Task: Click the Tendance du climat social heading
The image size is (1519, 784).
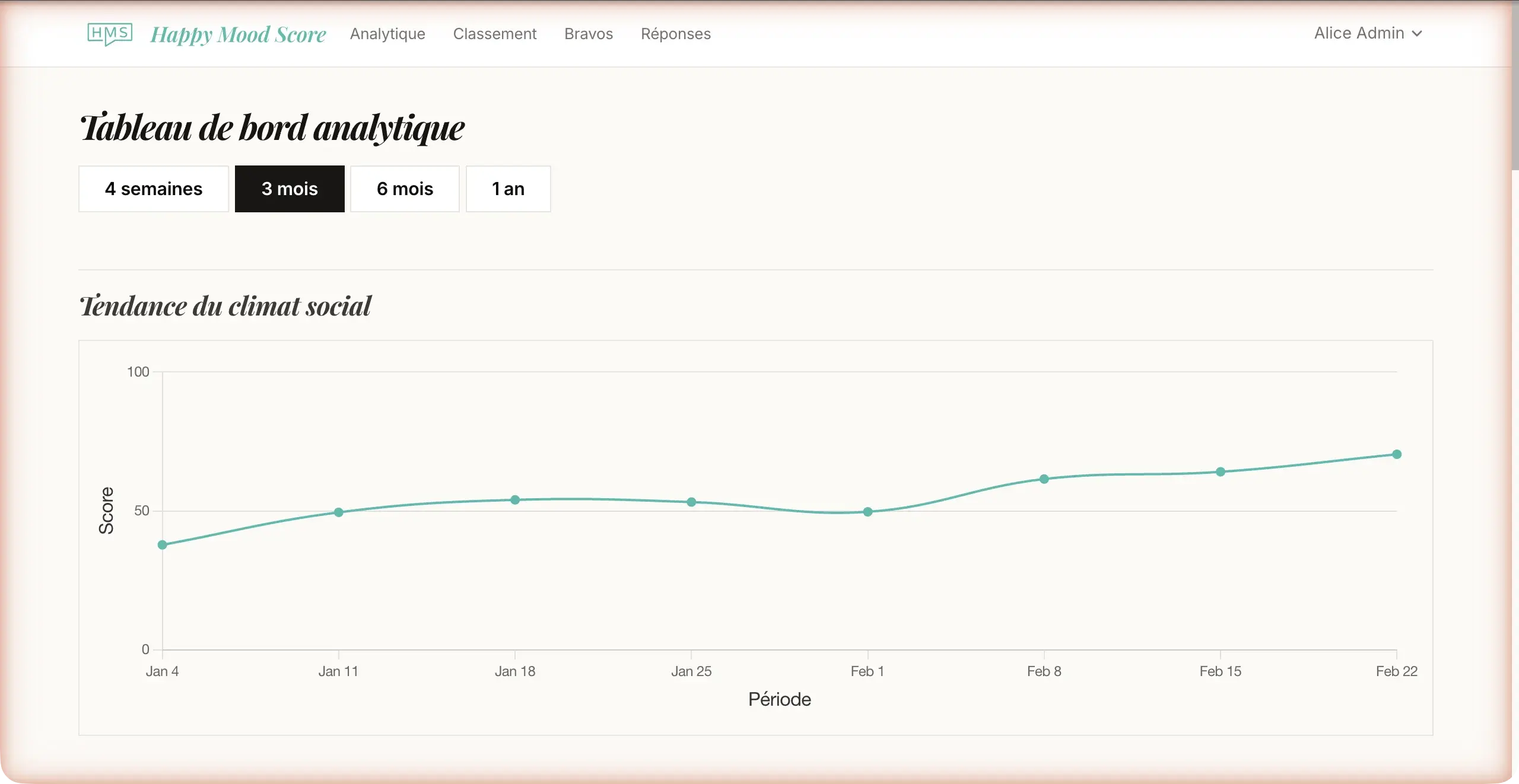Action: (x=225, y=306)
